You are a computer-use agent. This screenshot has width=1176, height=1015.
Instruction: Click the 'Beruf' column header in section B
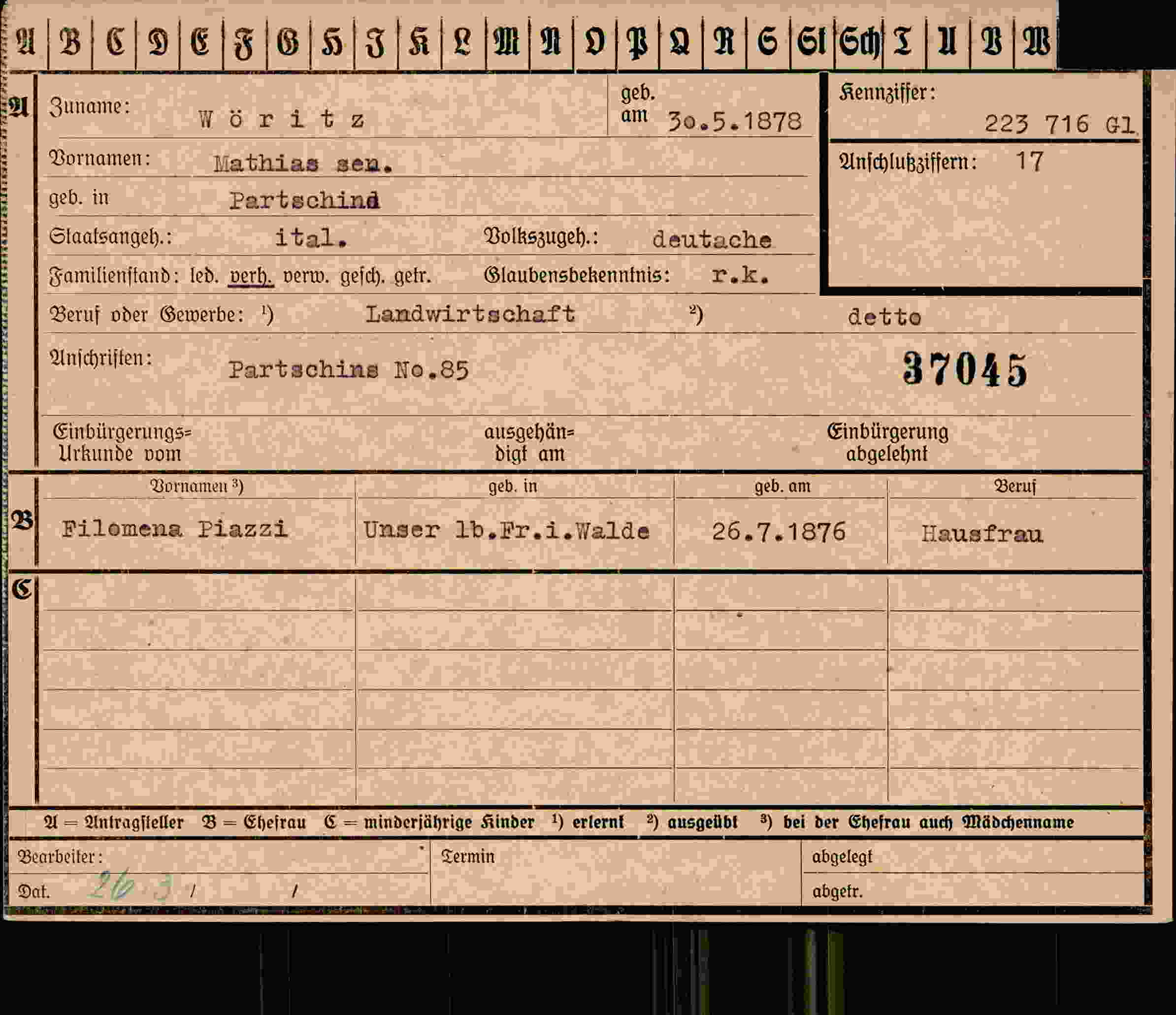[1015, 487]
